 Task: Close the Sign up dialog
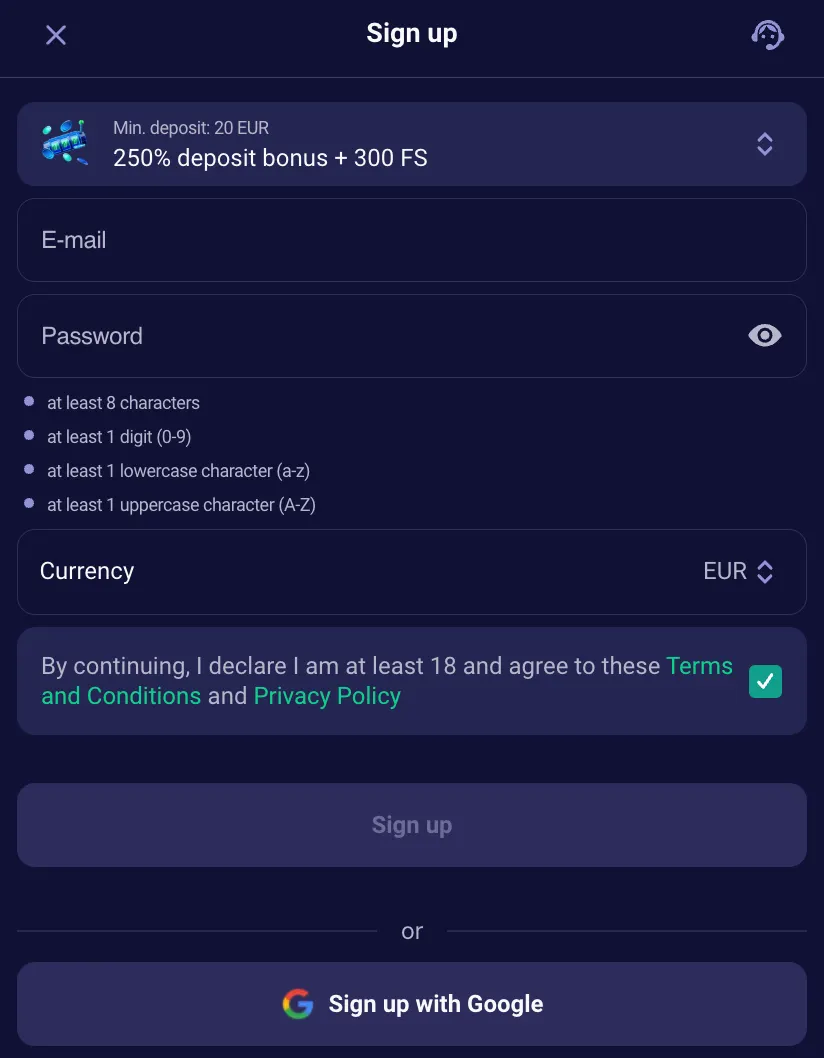56,35
